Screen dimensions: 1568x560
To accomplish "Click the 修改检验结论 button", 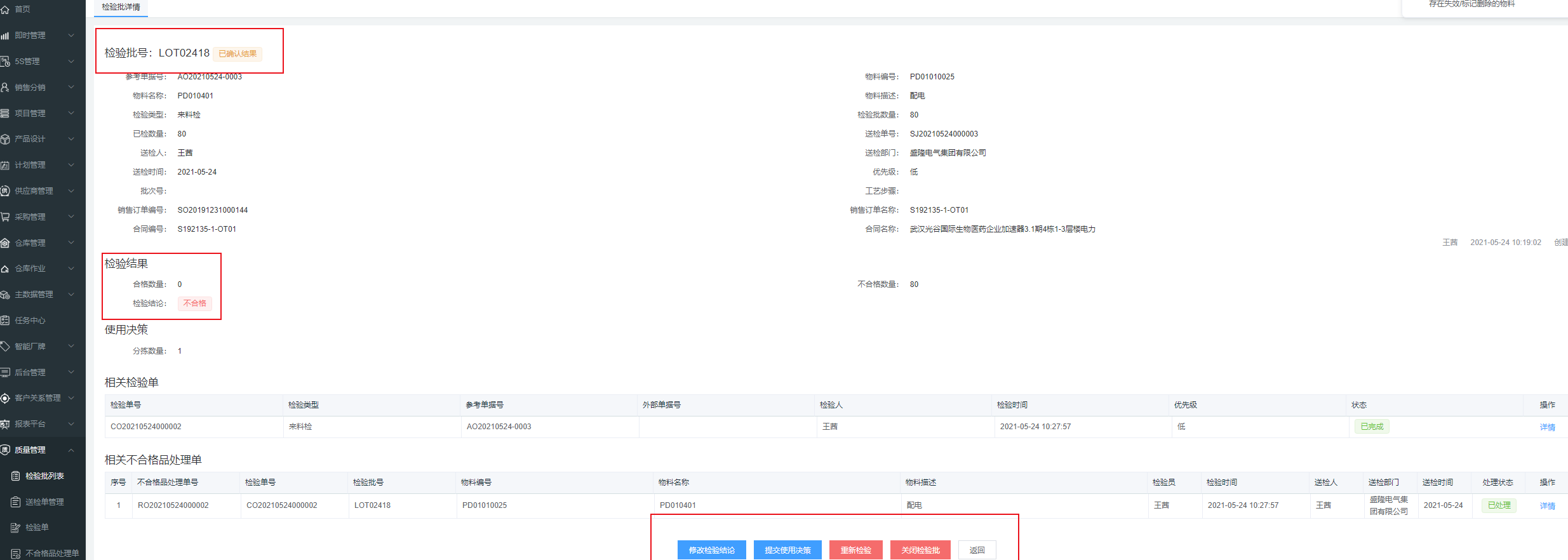I will (x=711, y=550).
